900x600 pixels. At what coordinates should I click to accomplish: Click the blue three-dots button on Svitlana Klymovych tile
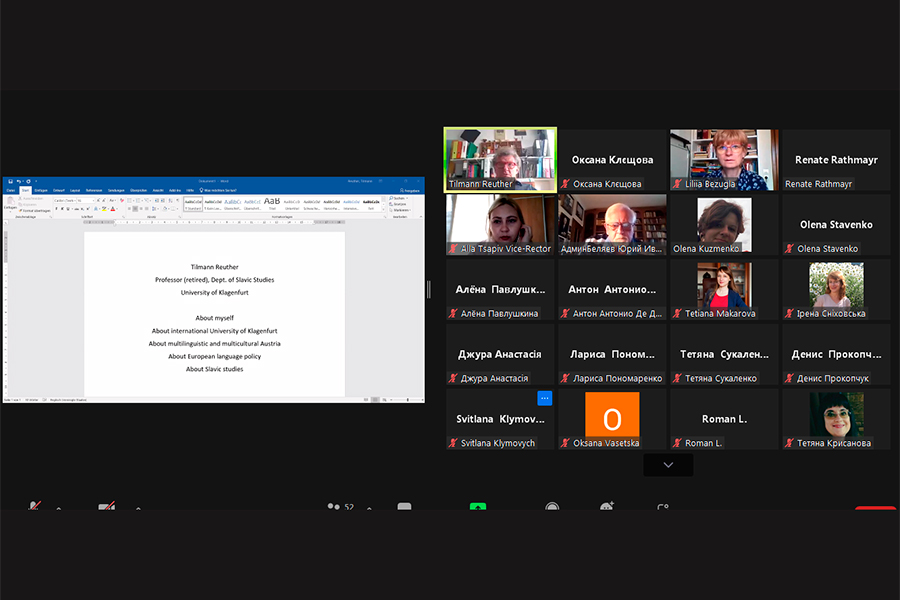pos(544,398)
